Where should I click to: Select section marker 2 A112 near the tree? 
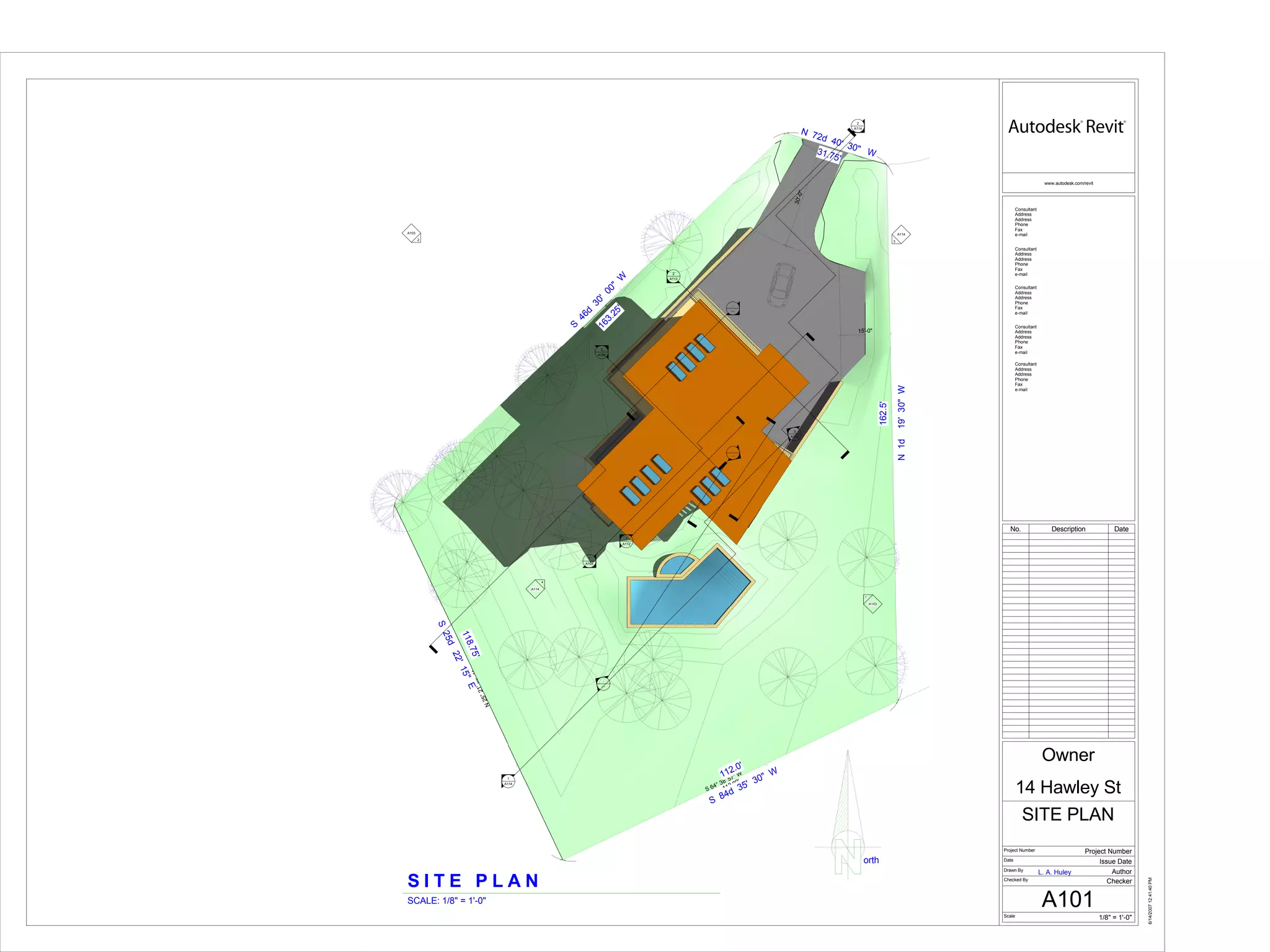(x=673, y=276)
